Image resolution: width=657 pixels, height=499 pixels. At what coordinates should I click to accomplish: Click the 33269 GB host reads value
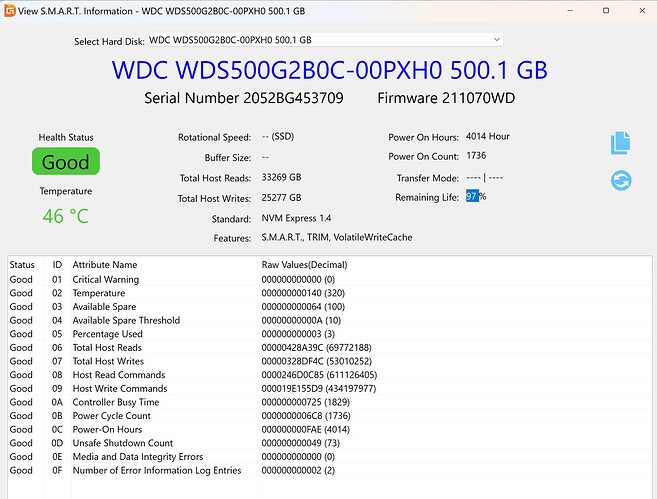tap(281, 177)
